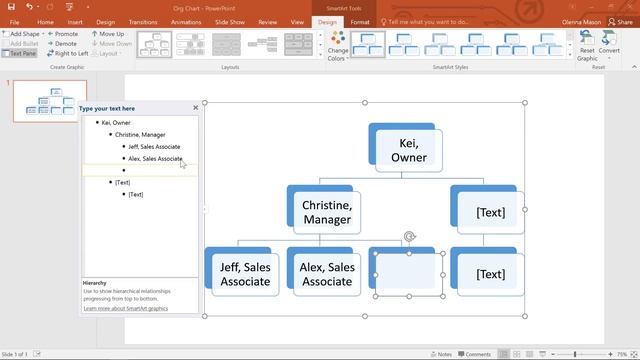Expand the Layouts gallery more arrow
Image resolution: width=640 pixels, height=360 pixels.
pos(320,54)
